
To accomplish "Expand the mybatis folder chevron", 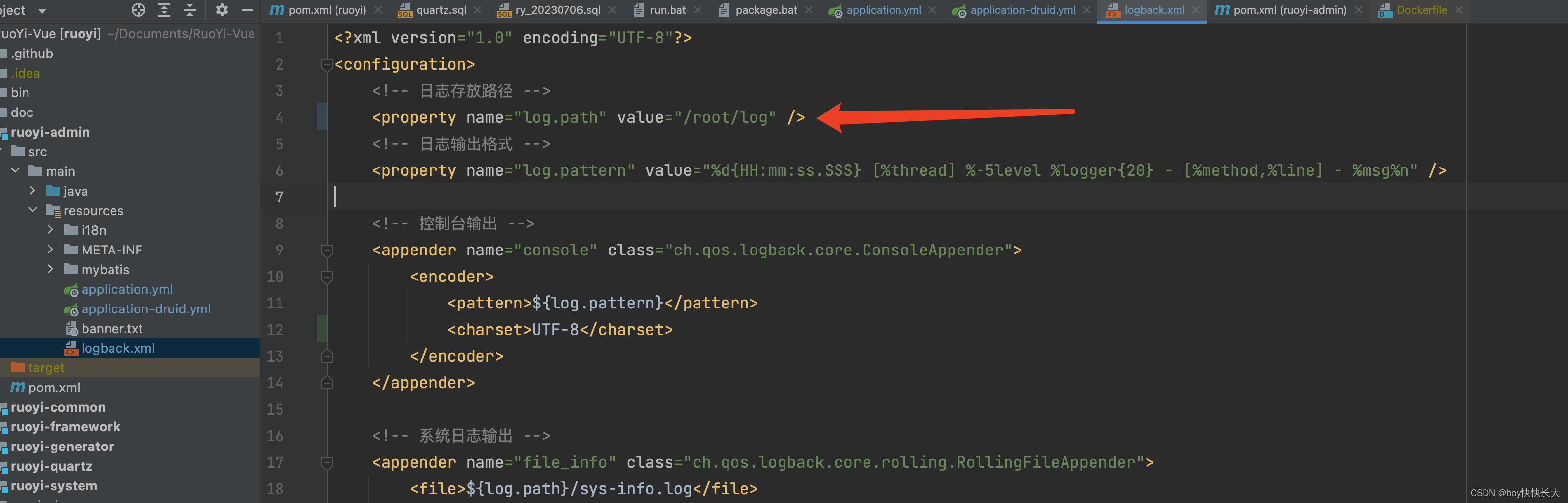I will coord(51,269).
